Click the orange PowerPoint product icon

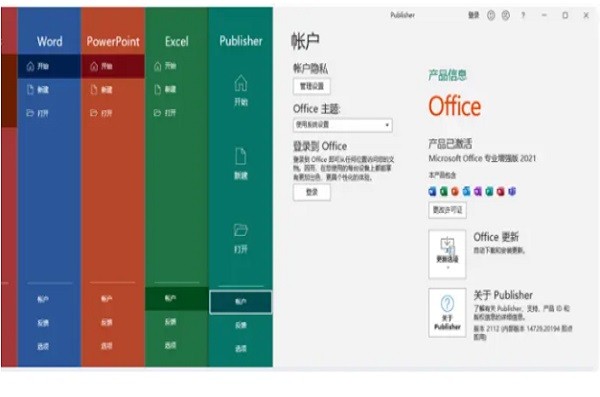click(455, 191)
